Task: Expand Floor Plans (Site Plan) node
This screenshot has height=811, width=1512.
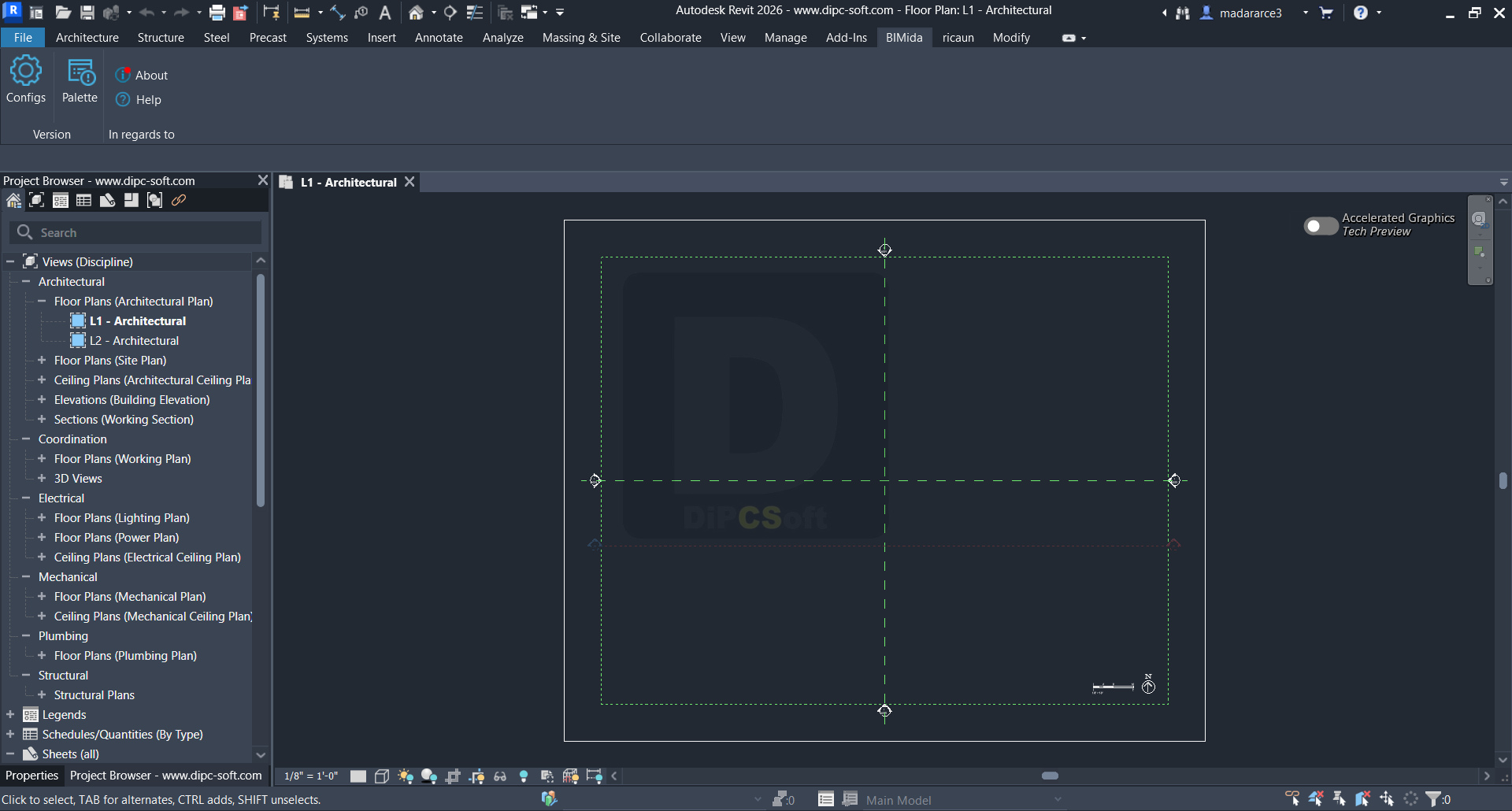Action: pos(42,360)
